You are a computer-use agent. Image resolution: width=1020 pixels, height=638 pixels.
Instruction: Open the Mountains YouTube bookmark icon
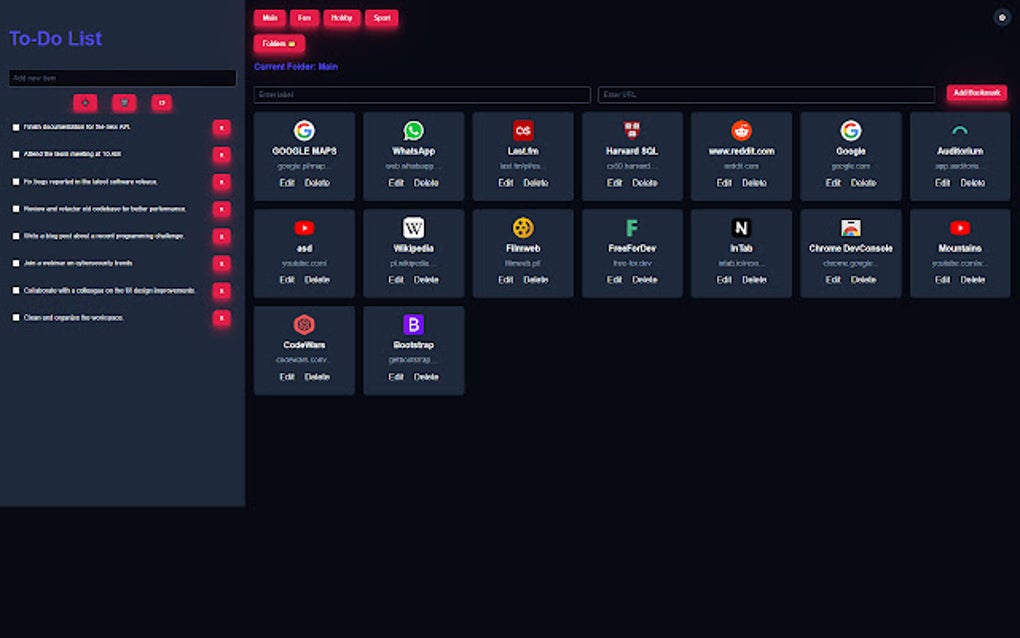[x=960, y=228]
